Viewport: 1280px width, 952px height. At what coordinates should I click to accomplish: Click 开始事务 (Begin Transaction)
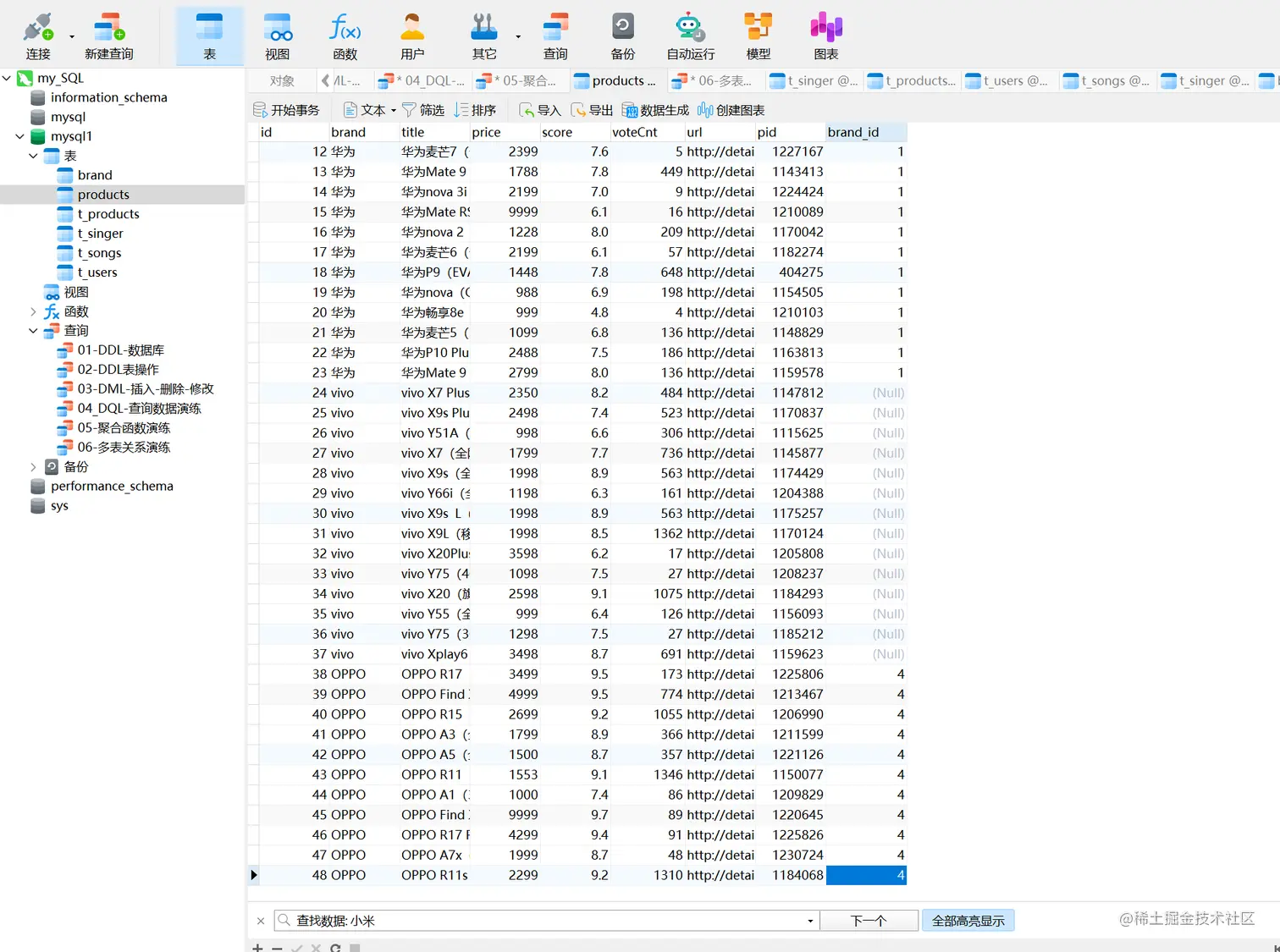(x=286, y=110)
